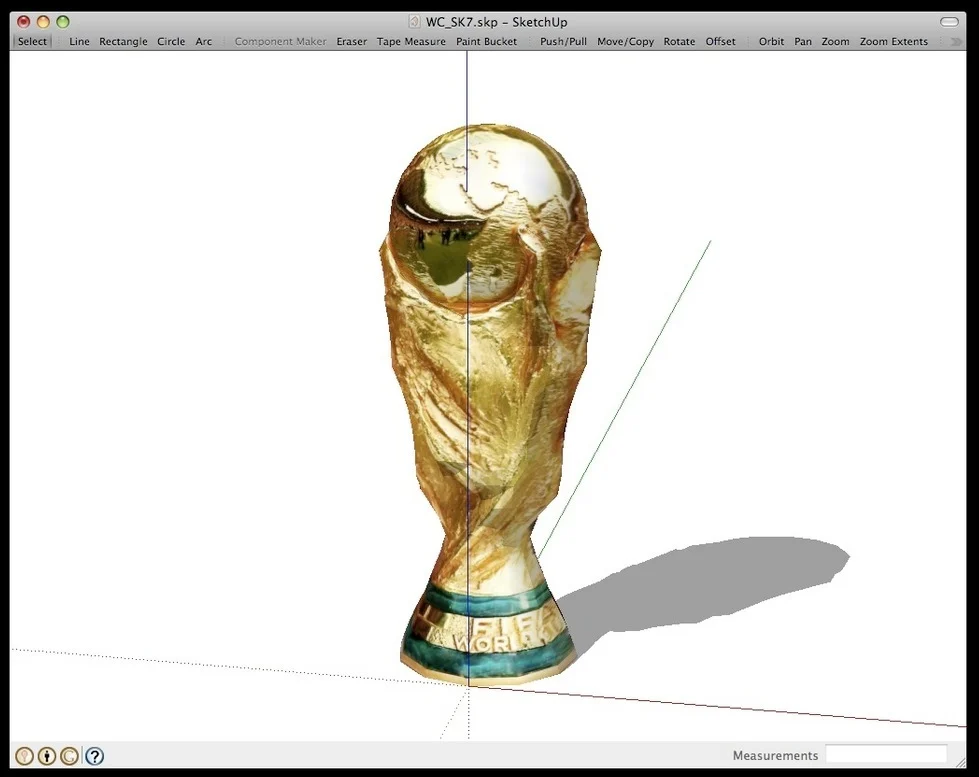This screenshot has height=777, width=979.
Task: Activate the Pan tool
Action: tap(803, 41)
